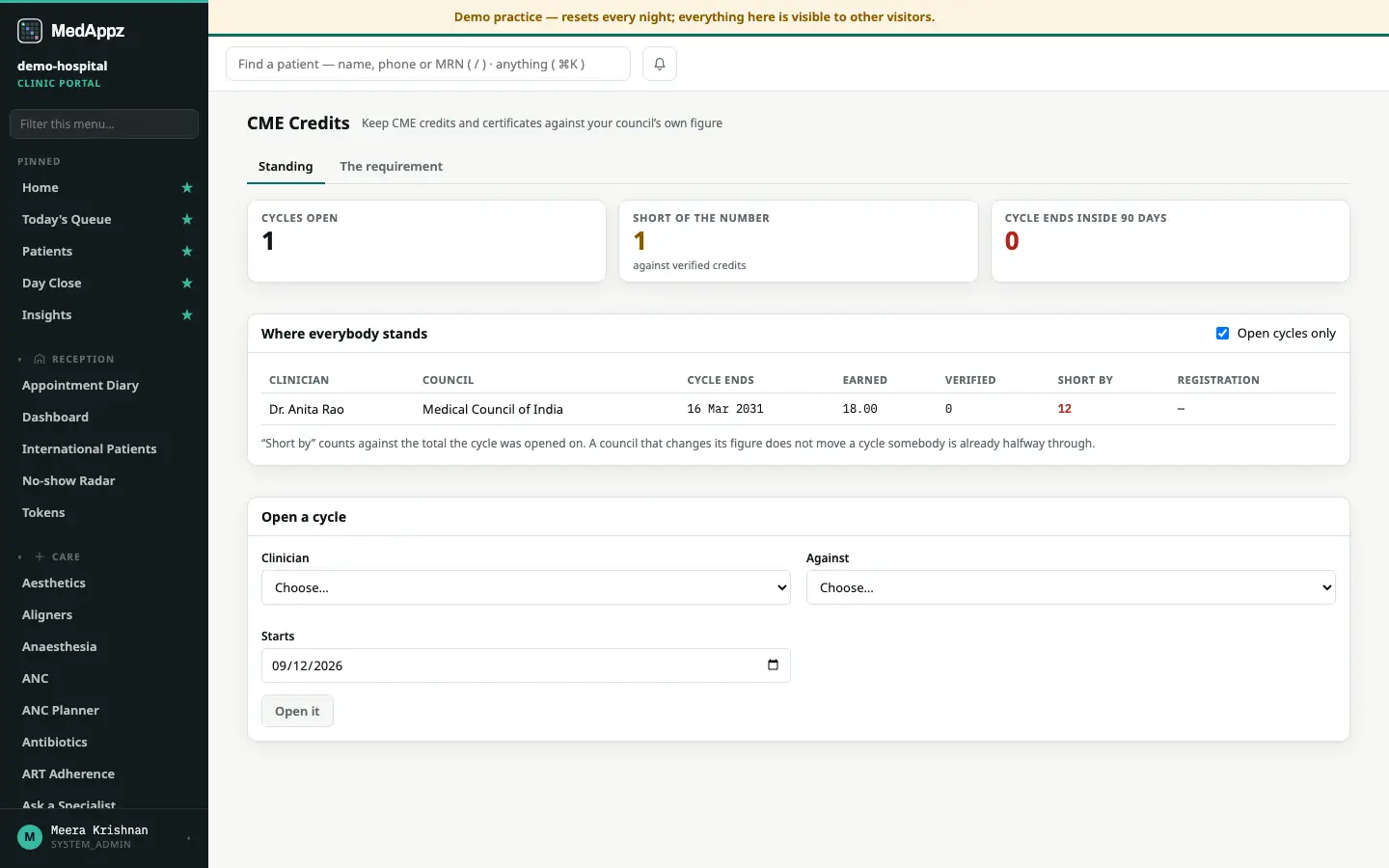Click the demo-hospital clinic name
Screen dimensions: 1389x868
pos(63,66)
